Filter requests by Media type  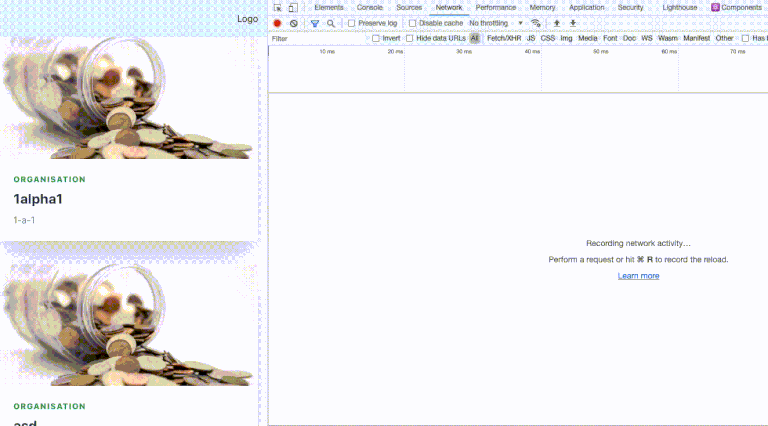pyautogui.click(x=587, y=38)
